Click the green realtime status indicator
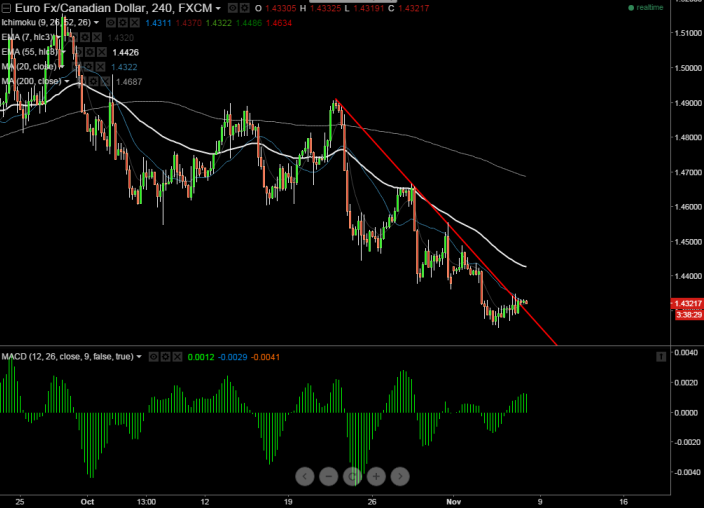 [646, 8]
